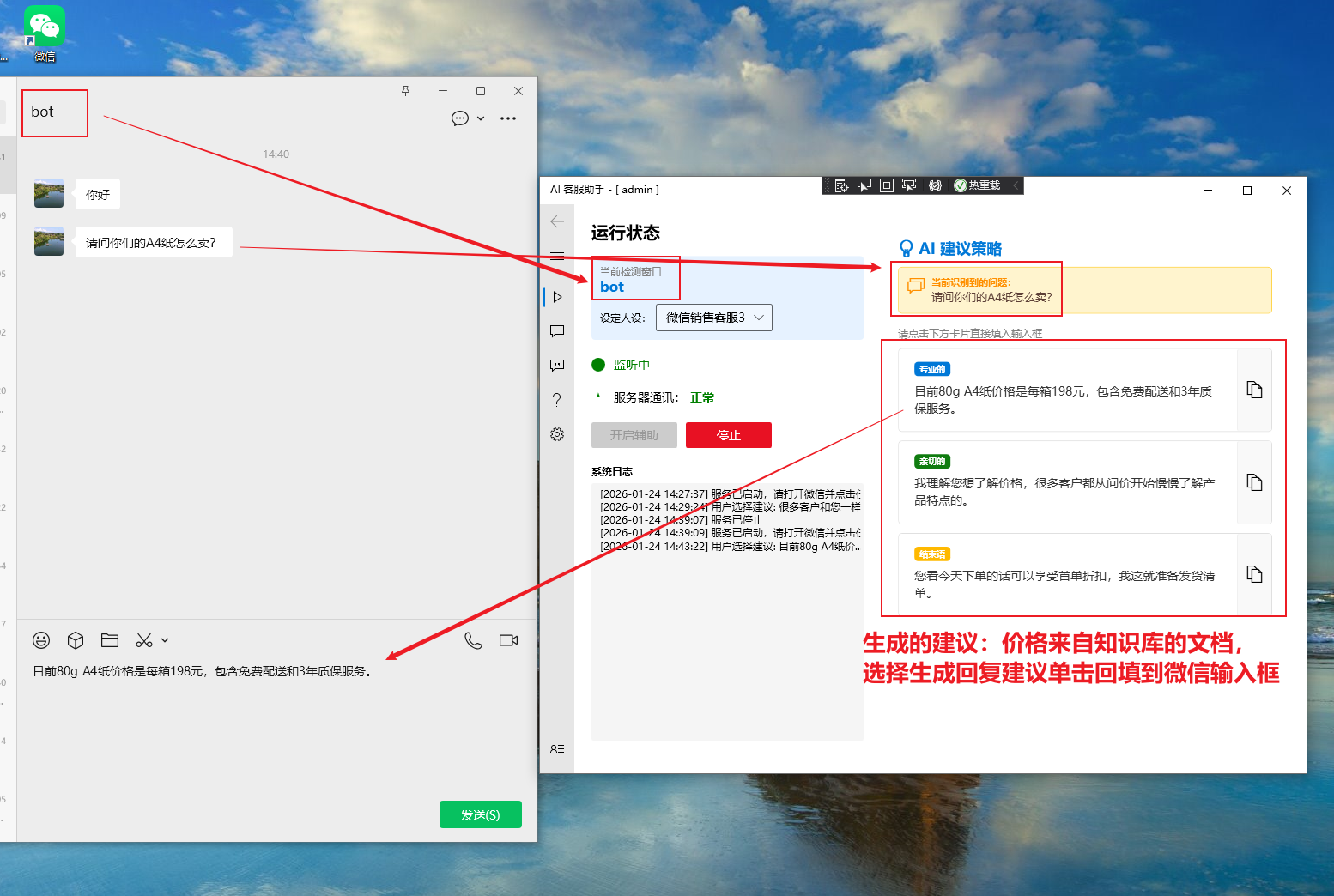Click the select element cursor debug icon
Viewport: 1334px width, 896px height.
pyautogui.click(x=864, y=185)
